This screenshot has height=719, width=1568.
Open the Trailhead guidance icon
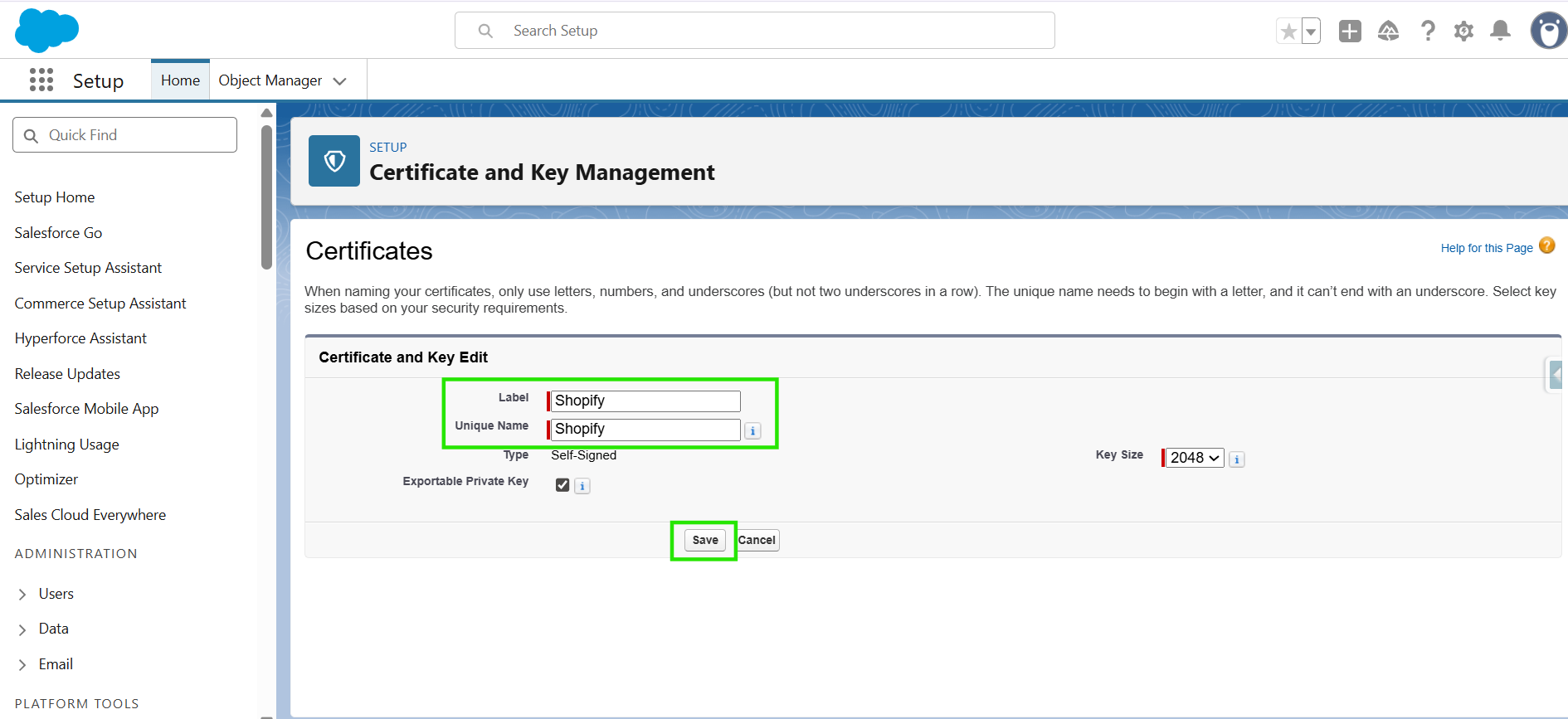[x=1388, y=32]
